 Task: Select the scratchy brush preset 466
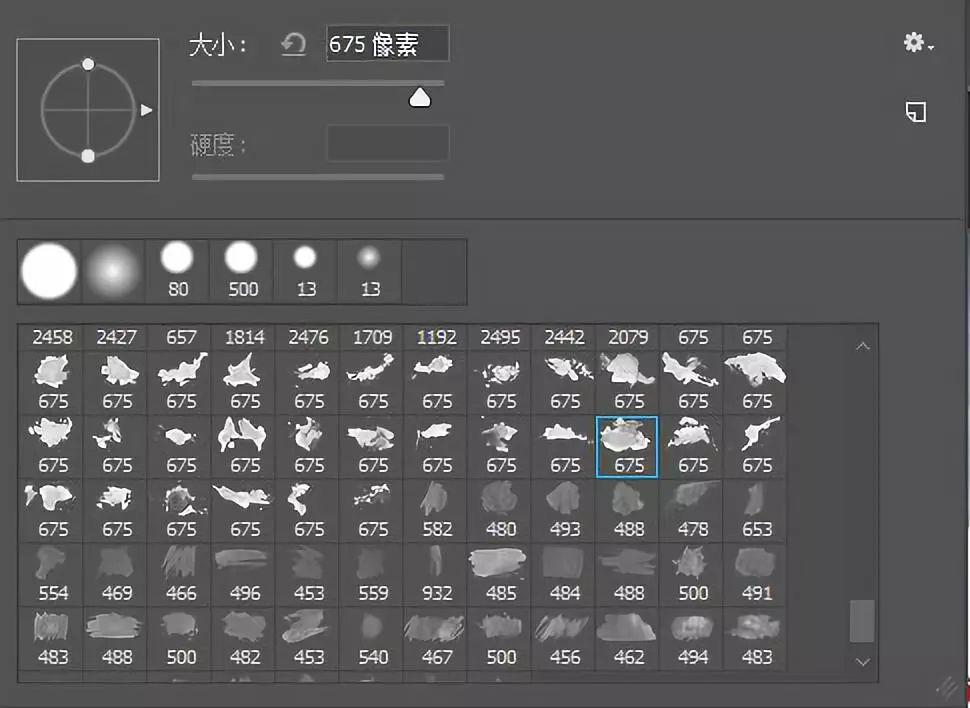181,575
